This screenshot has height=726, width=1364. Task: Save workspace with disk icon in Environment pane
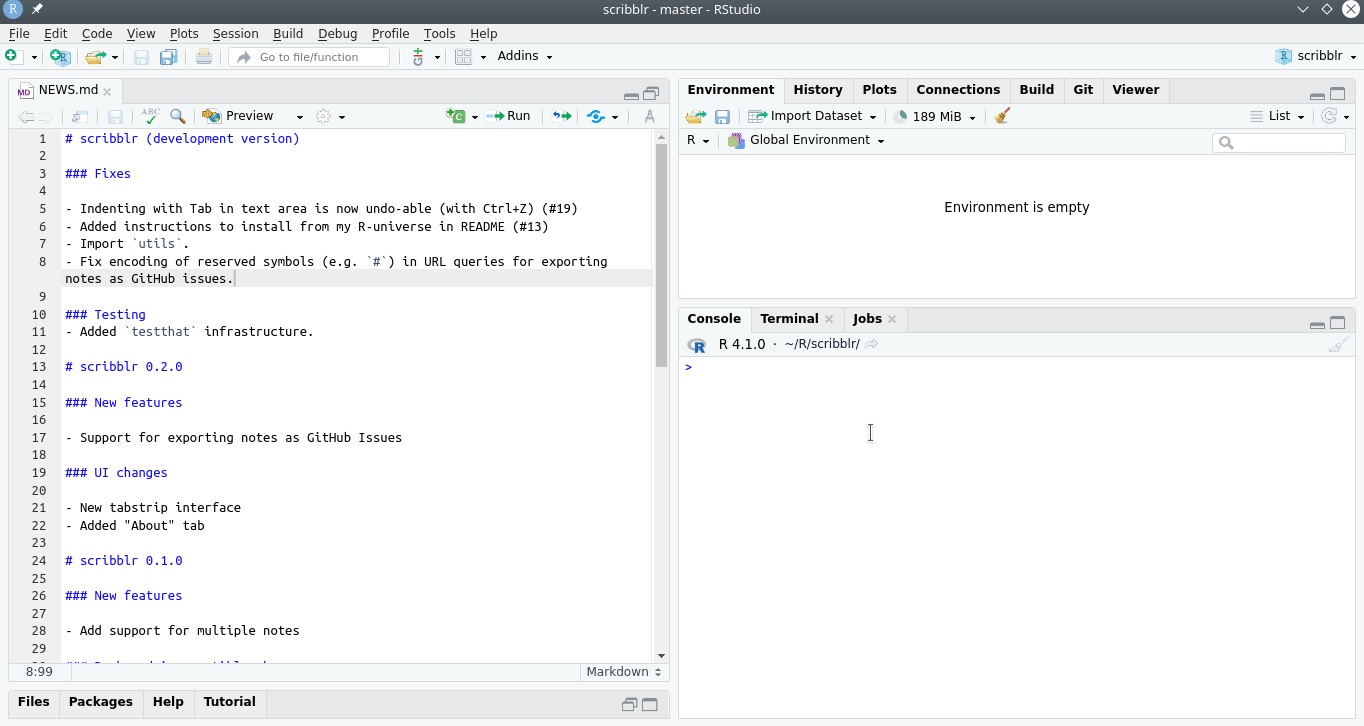point(722,117)
